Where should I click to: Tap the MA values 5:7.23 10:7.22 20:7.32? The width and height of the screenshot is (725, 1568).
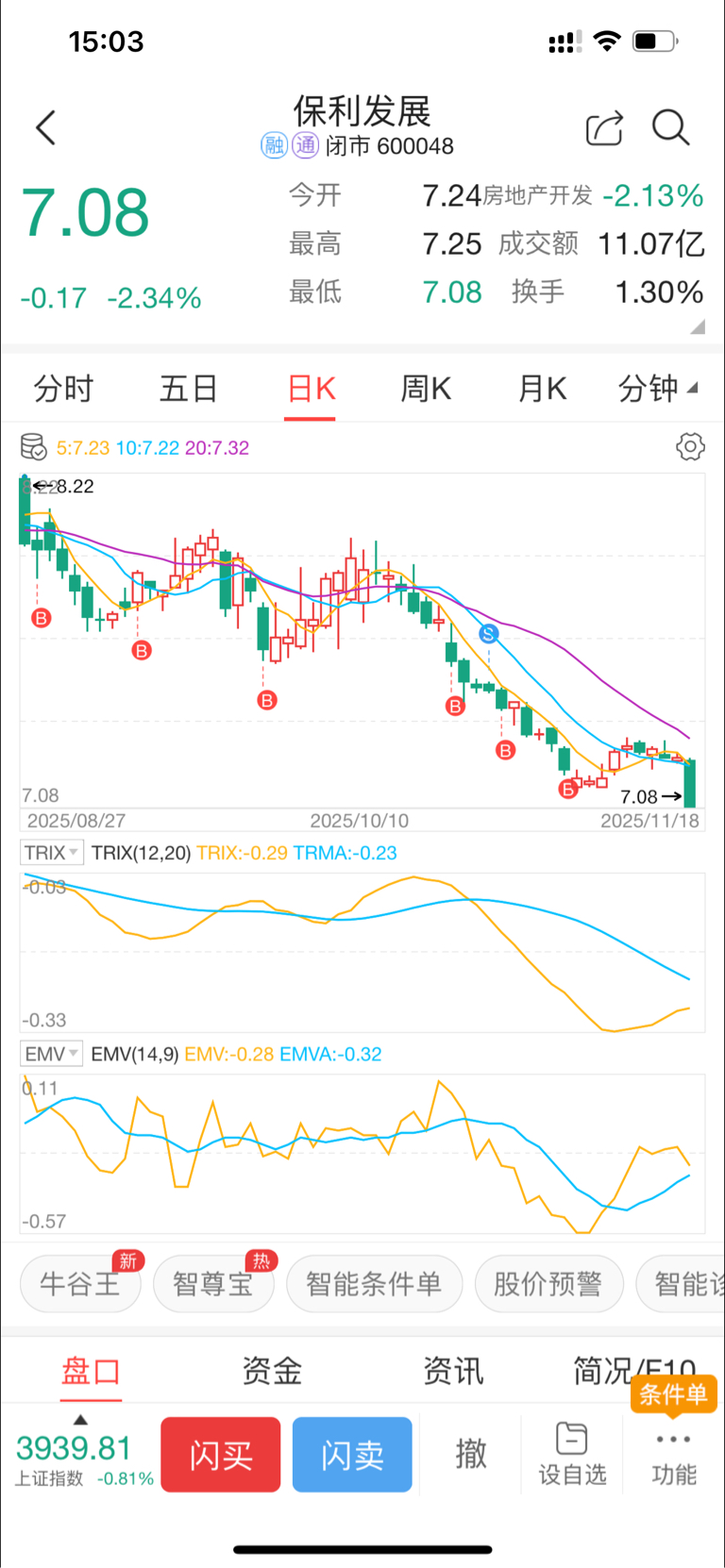(153, 447)
